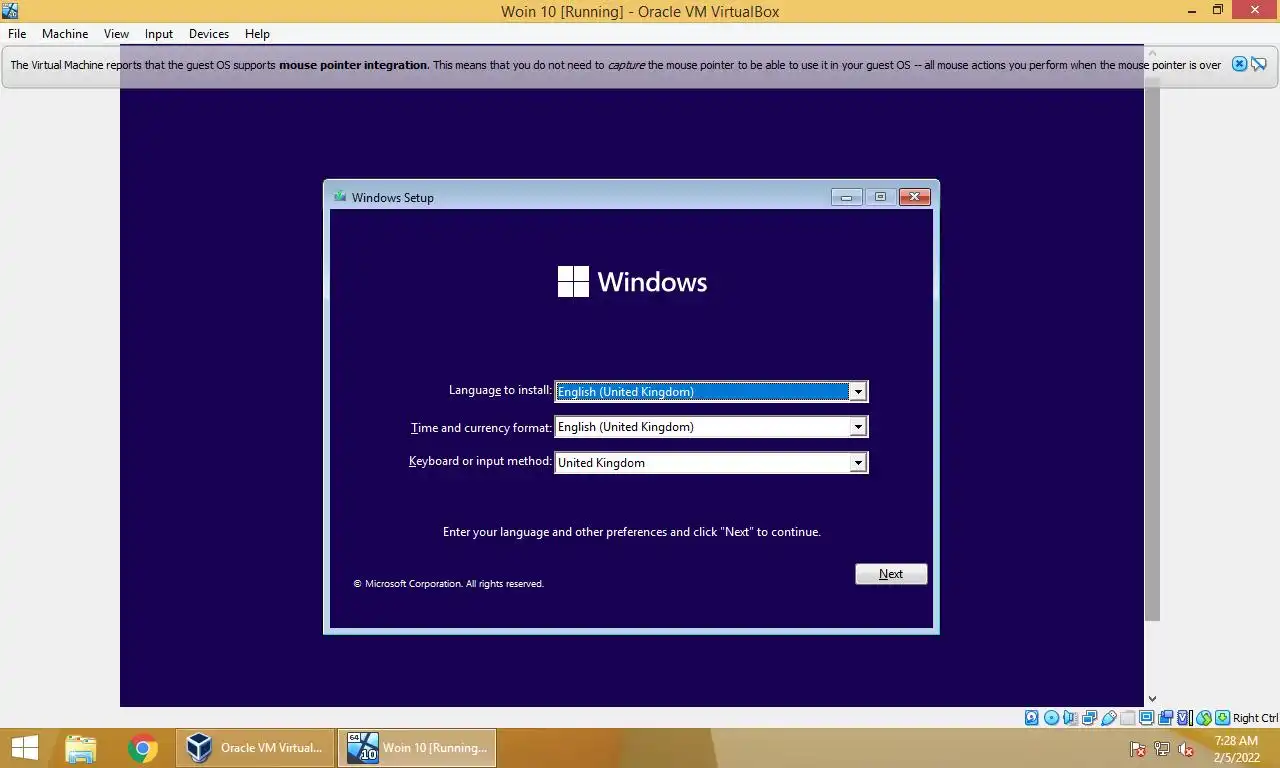Click the VirtualBox title bar icon
This screenshot has width=1280, height=768.
[10, 11]
